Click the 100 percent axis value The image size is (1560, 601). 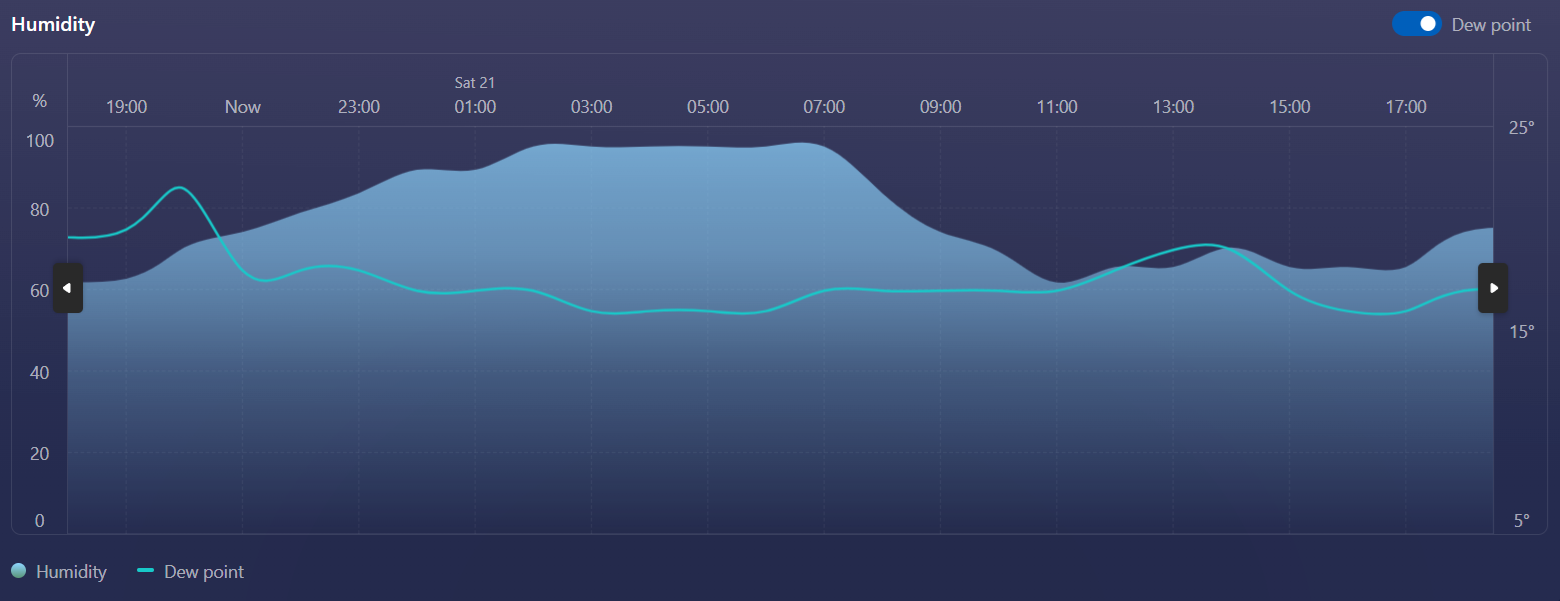coord(40,140)
